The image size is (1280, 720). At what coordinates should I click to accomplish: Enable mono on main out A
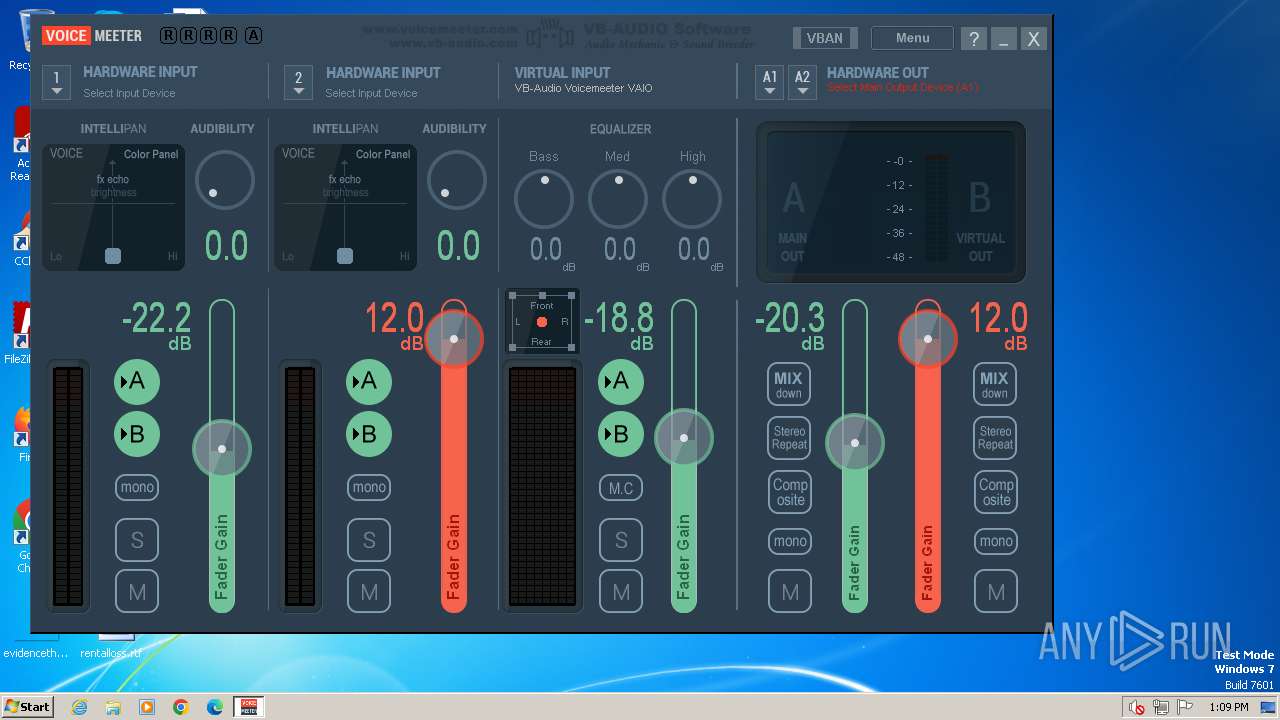point(789,541)
